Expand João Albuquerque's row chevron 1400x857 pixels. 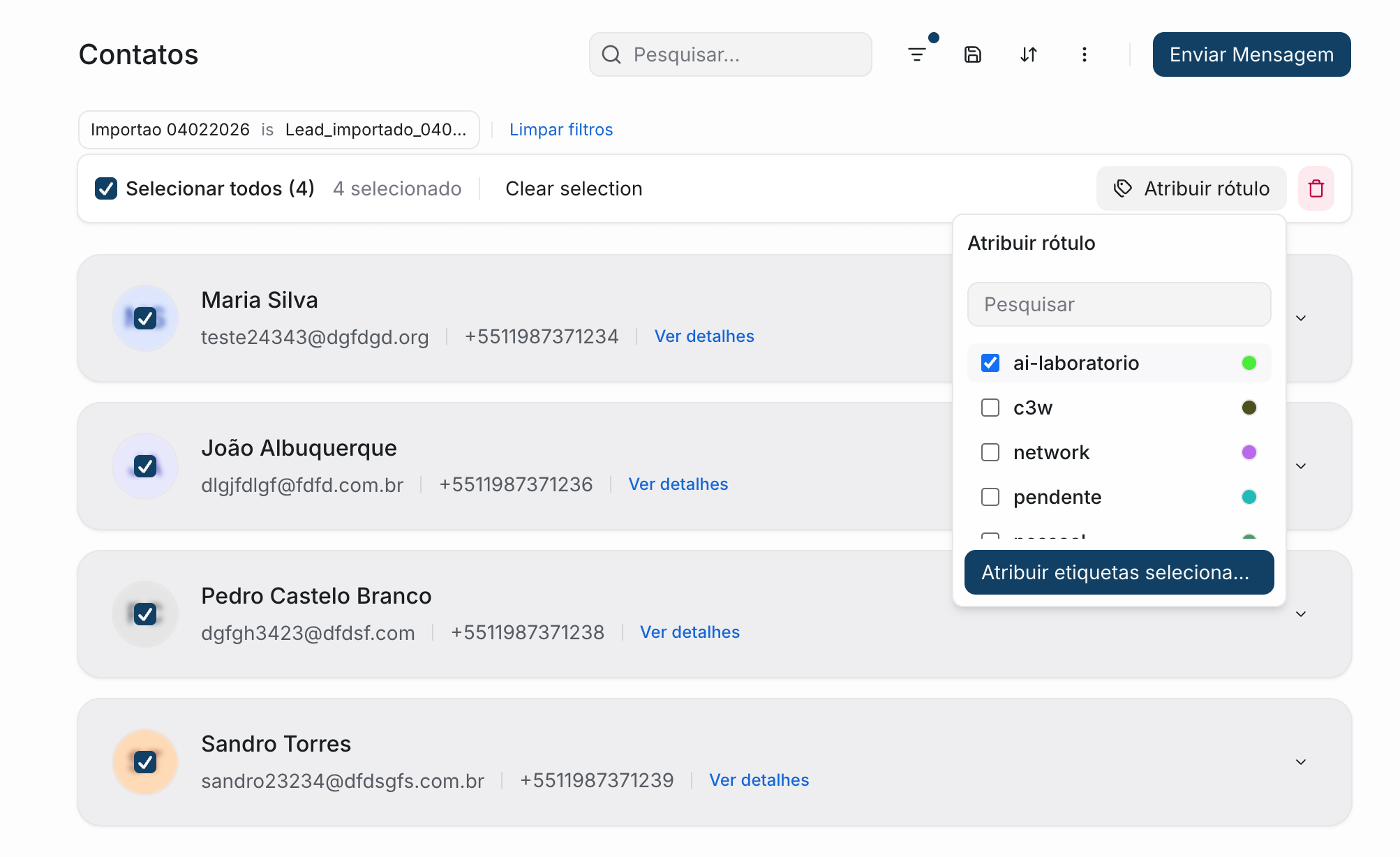1301,465
